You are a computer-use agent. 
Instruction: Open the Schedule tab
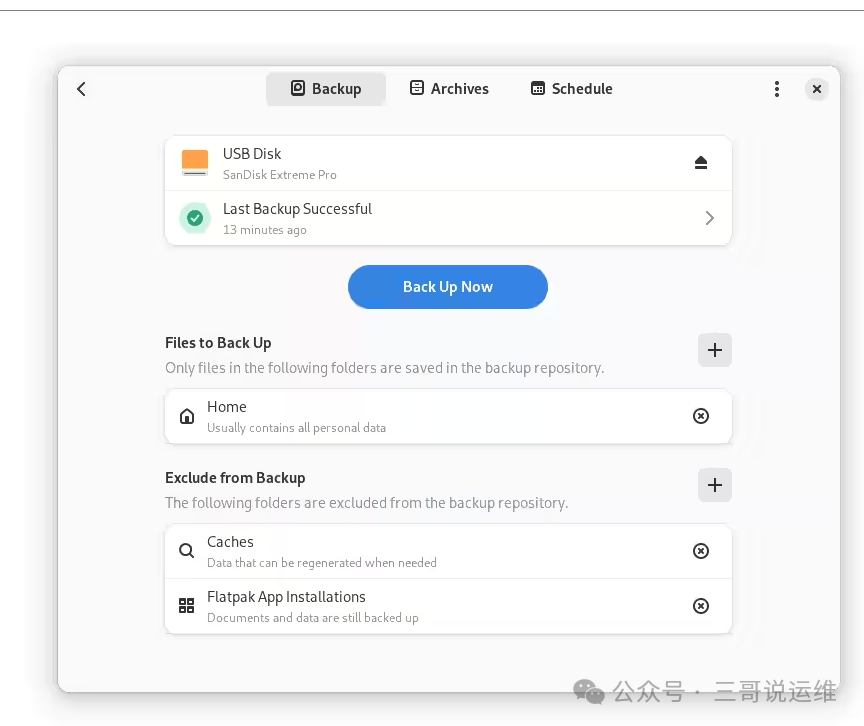pos(571,89)
